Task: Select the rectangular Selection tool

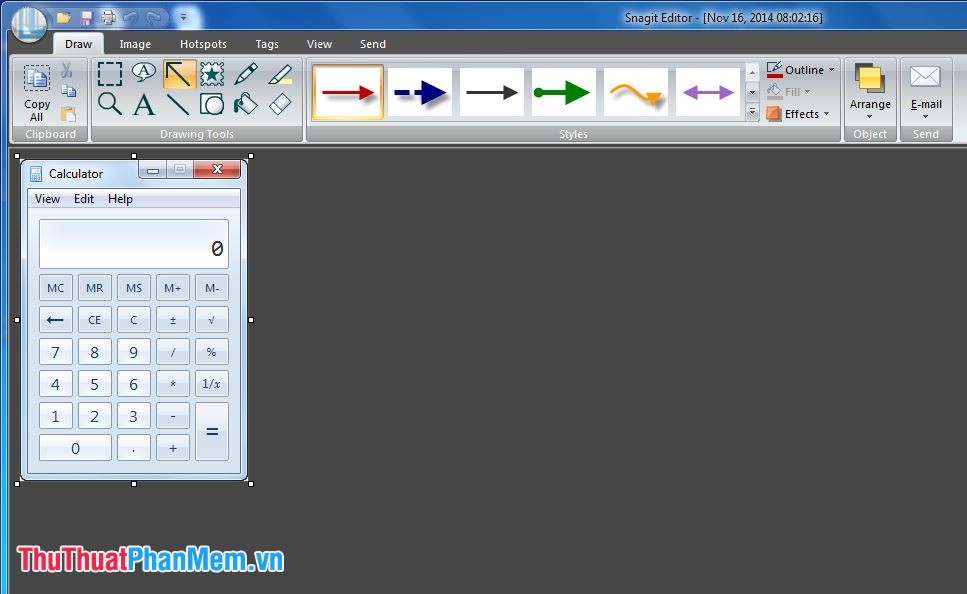Action: 110,73
